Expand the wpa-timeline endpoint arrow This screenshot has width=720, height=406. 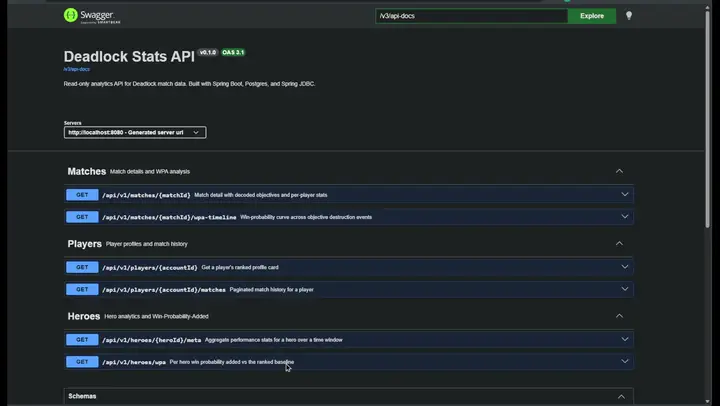(624, 216)
